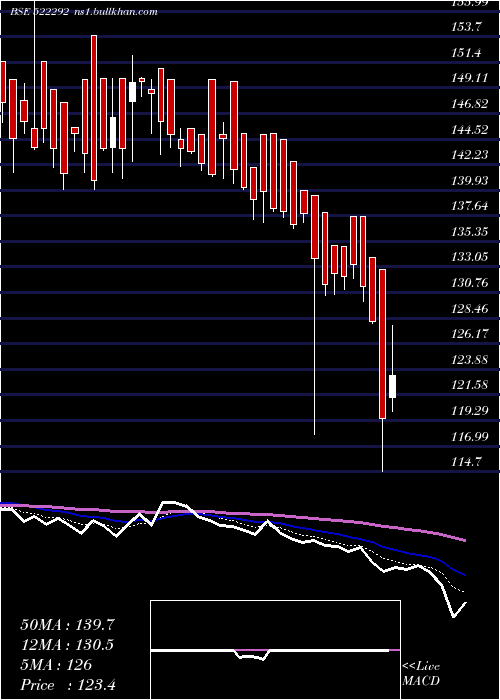Click the 135.35 price axis label
Screen dimensions: 500x700
tap(469, 232)
